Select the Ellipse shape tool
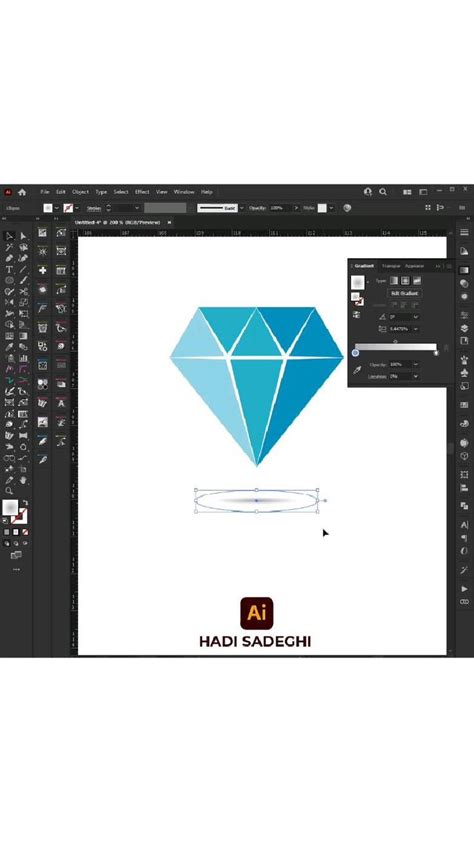 [x=9, y=280]
